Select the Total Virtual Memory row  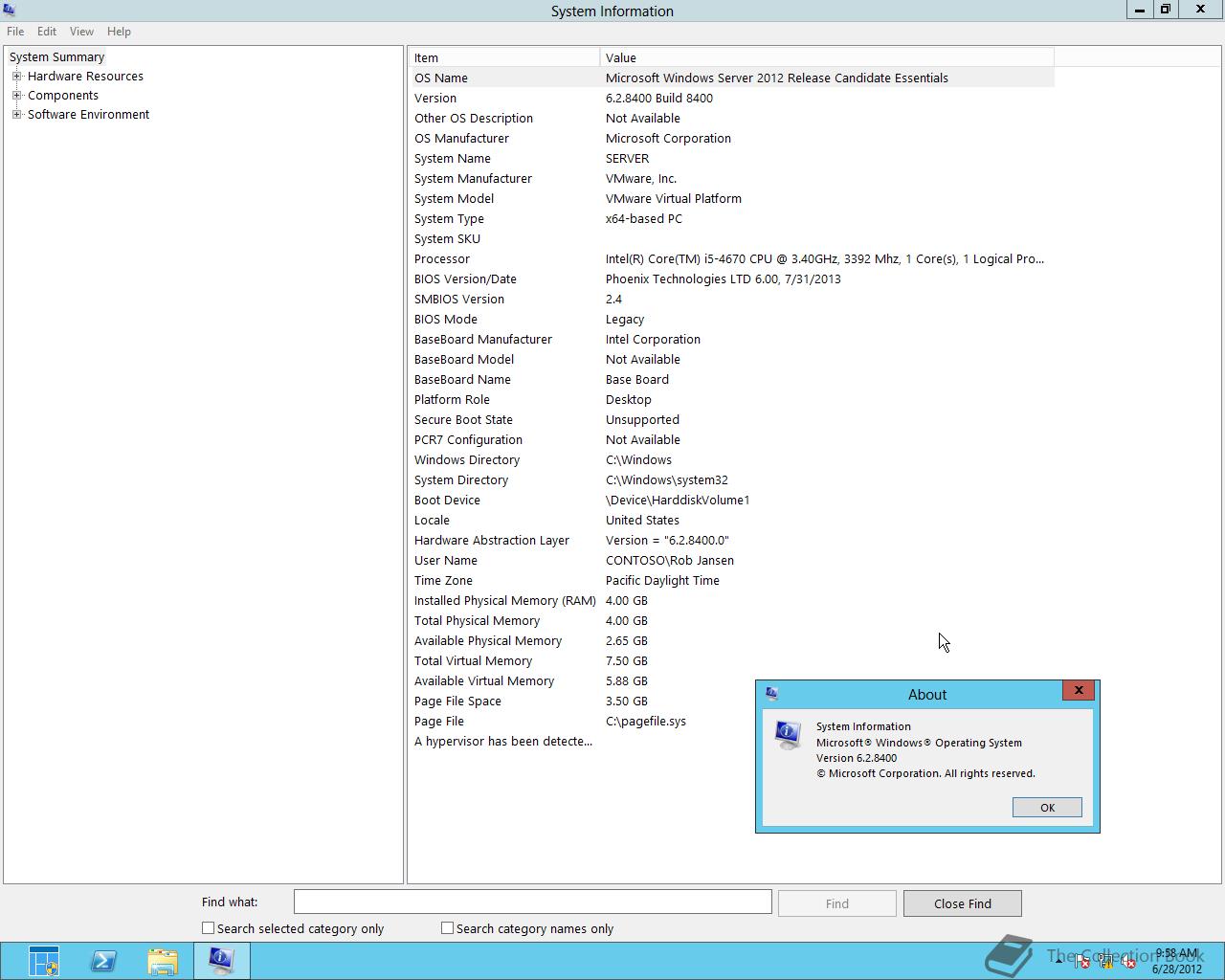click(732, 660)
